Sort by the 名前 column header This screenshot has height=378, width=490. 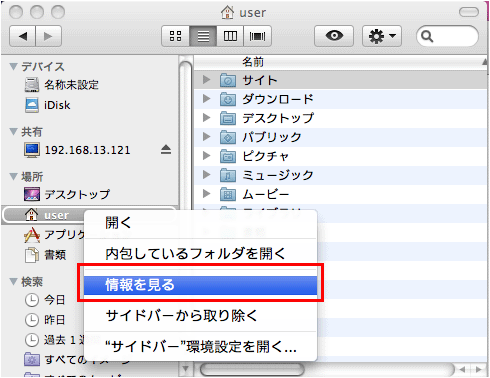[253, 62]
